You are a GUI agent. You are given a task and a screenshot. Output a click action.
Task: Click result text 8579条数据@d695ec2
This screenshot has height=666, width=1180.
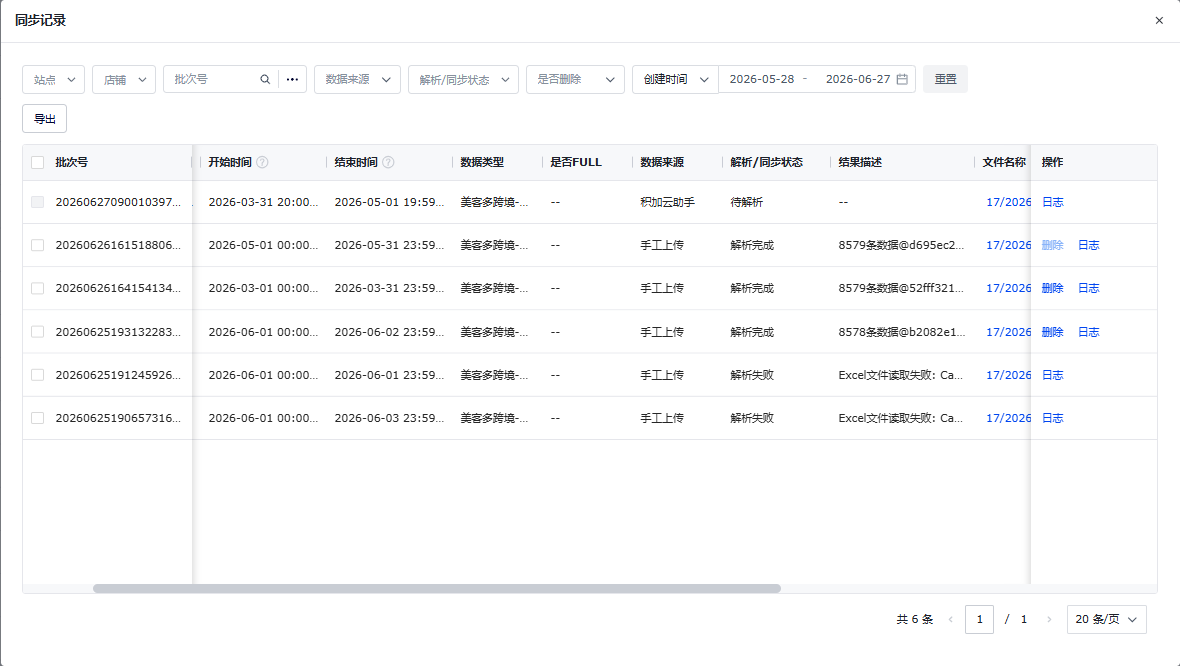(901, 245)
